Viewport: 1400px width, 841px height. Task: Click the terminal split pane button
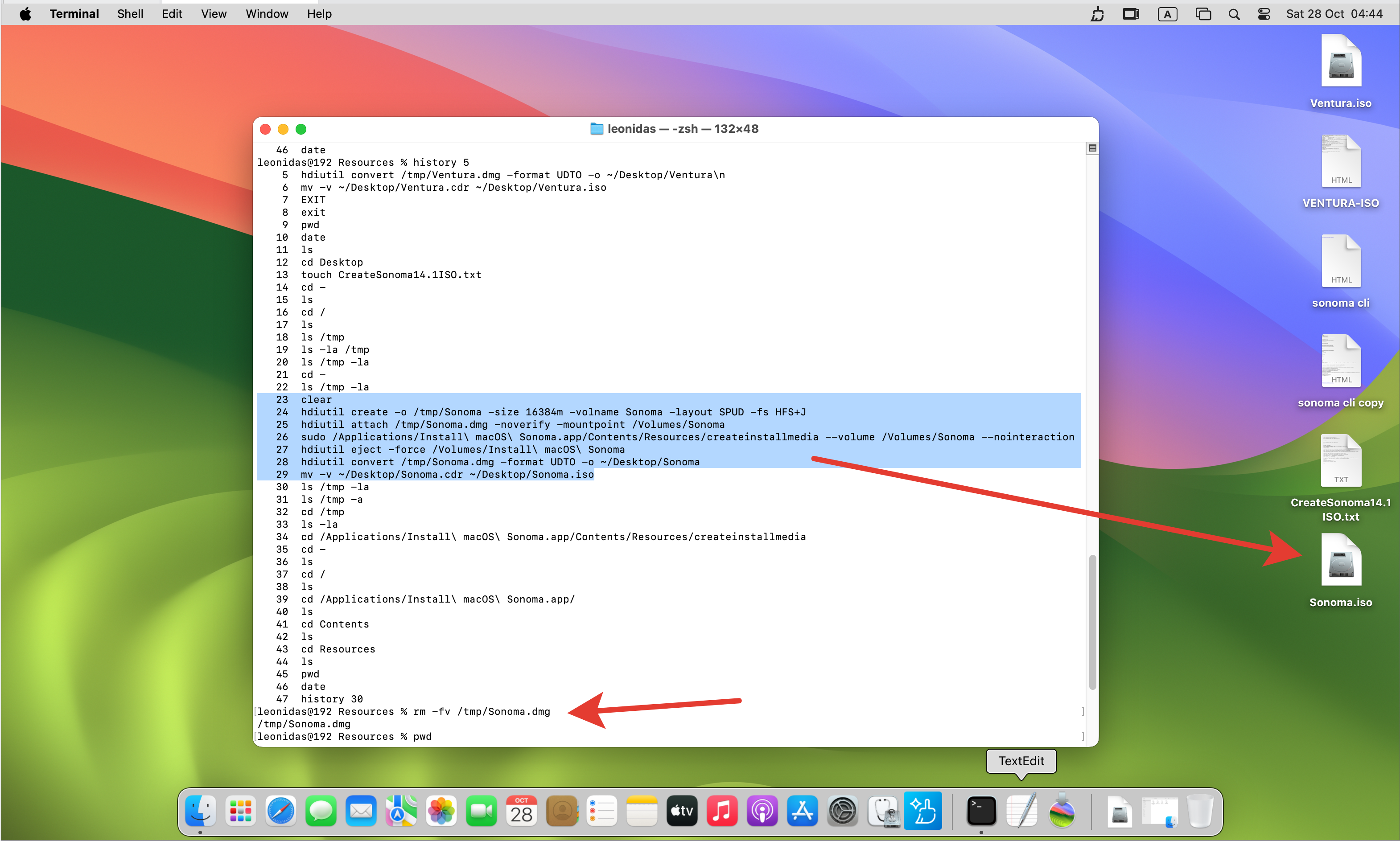click(1092, 148)
